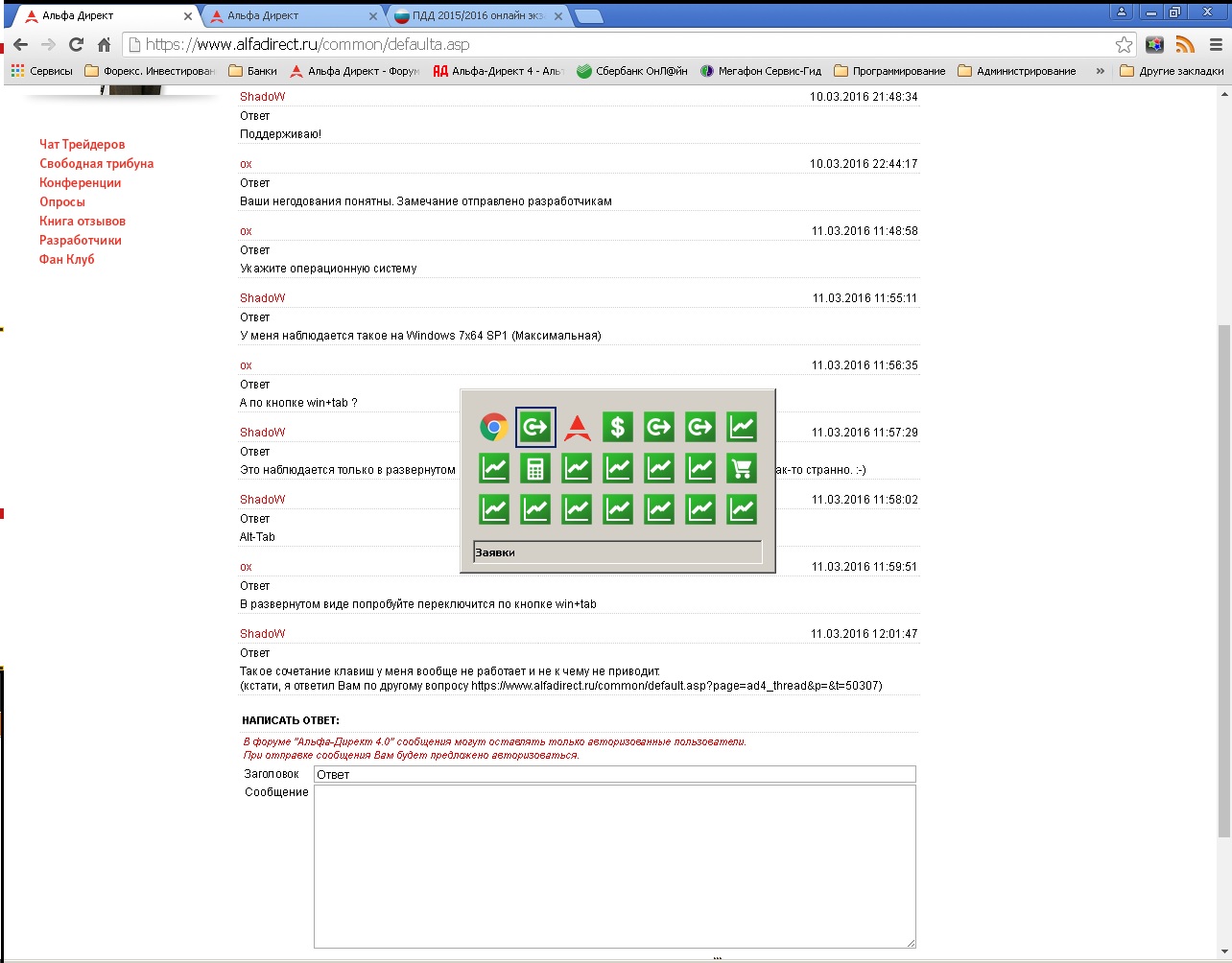Bookmark this page with the star icon
Screen dimensions: 1232x963
point(1124,45)
